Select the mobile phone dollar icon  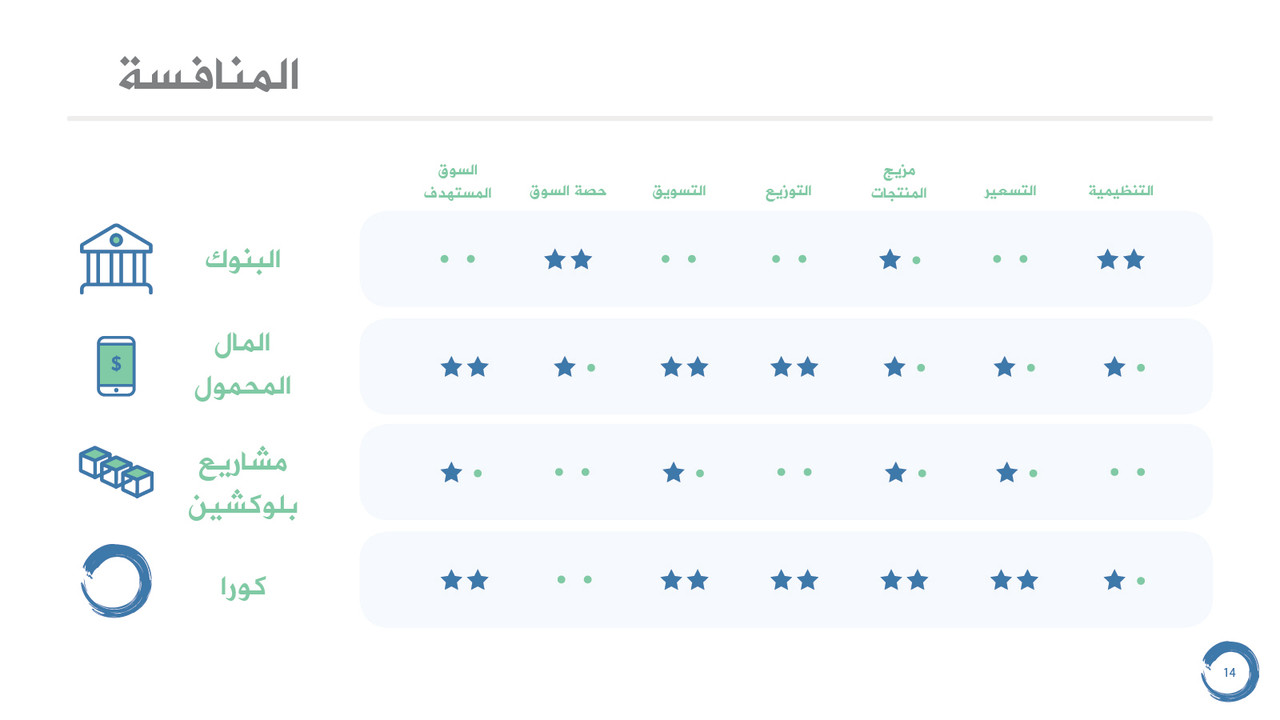coord(116,366)
